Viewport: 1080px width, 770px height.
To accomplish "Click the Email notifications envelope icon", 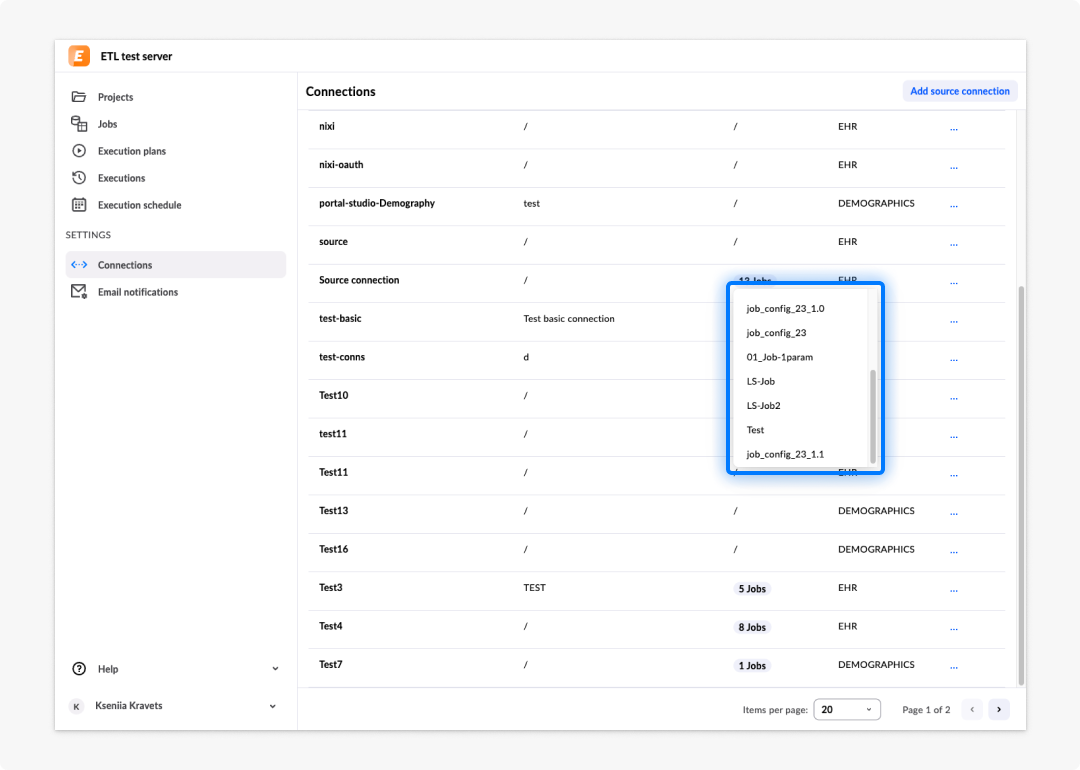I will [x=79, y=291].
